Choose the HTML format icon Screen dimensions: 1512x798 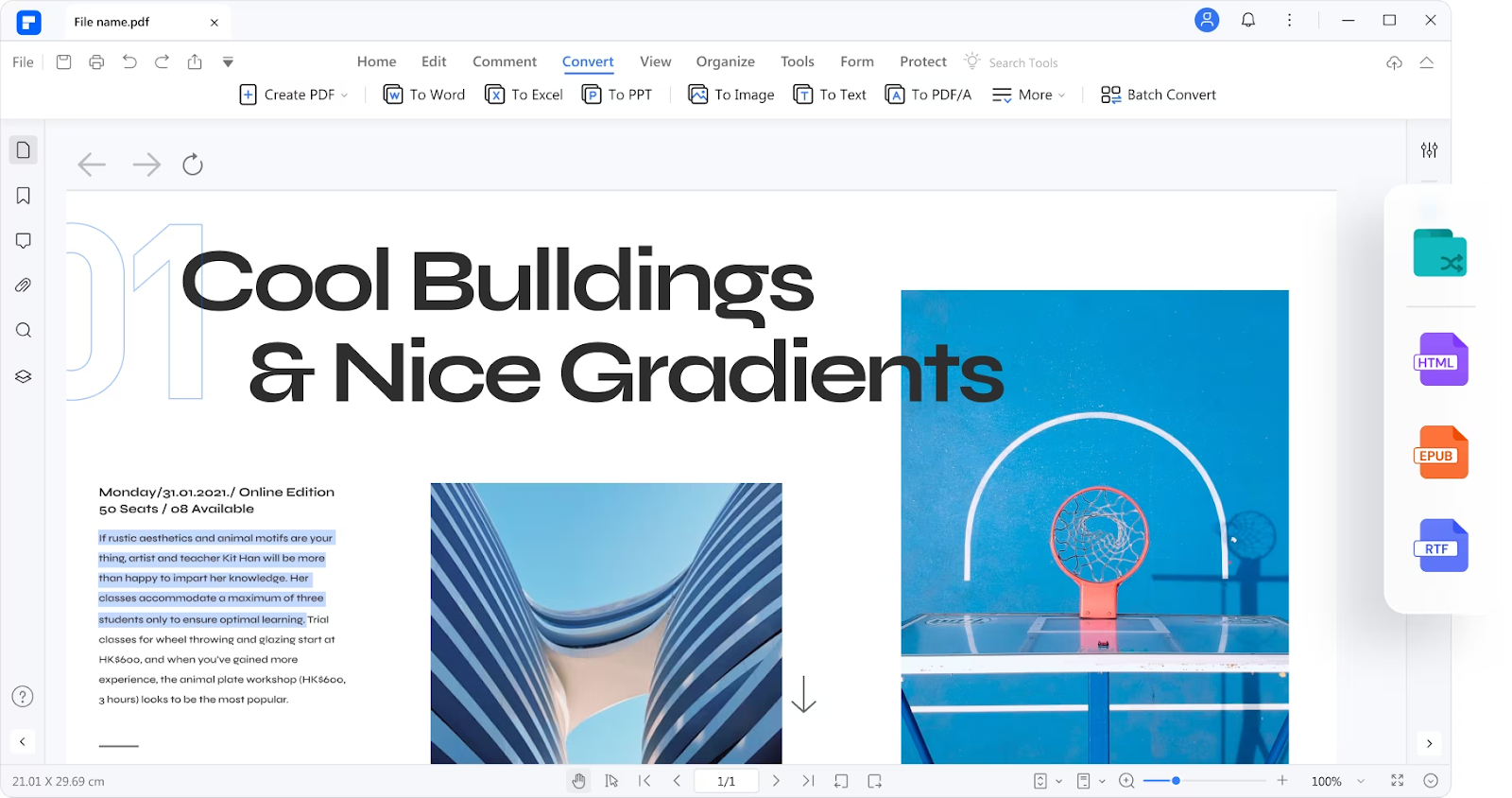pyautogui.click(x=1441, y=359)
